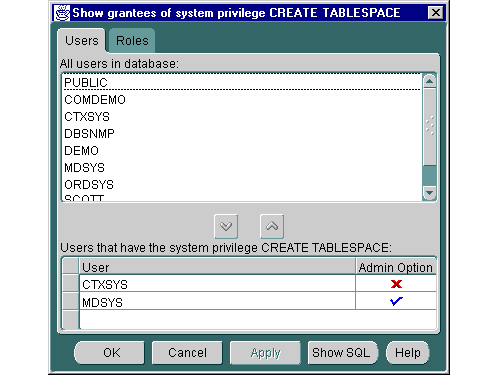Click the user list's scrollbar thumb
This screenshot has width=498, height=375.
(x=430, y=126)
